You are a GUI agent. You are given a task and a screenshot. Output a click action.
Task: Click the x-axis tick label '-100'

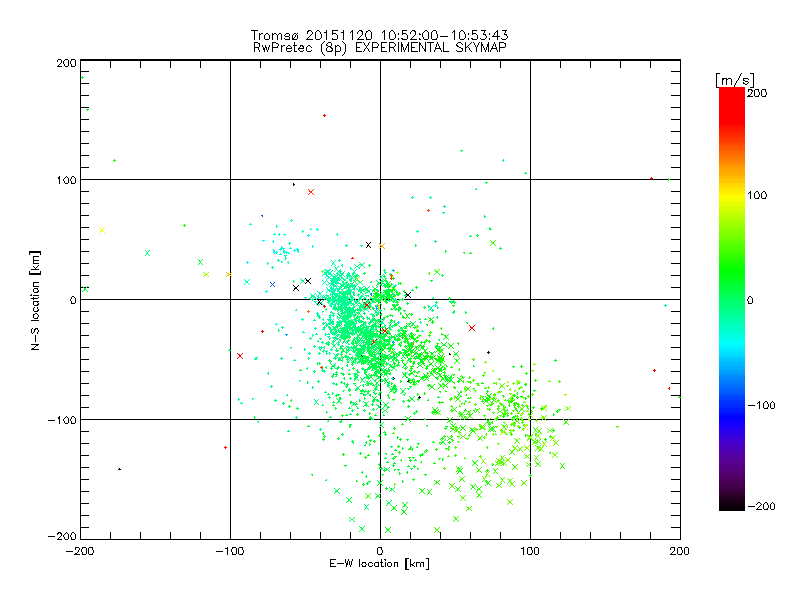coord(230,551)
